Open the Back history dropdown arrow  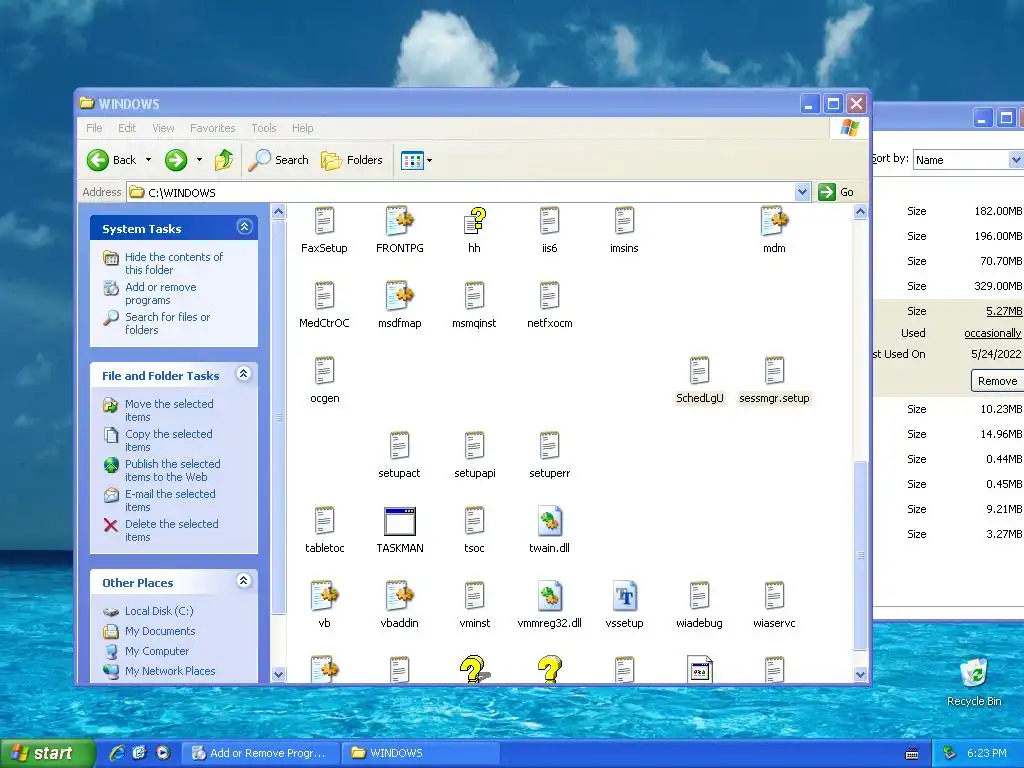148,160
